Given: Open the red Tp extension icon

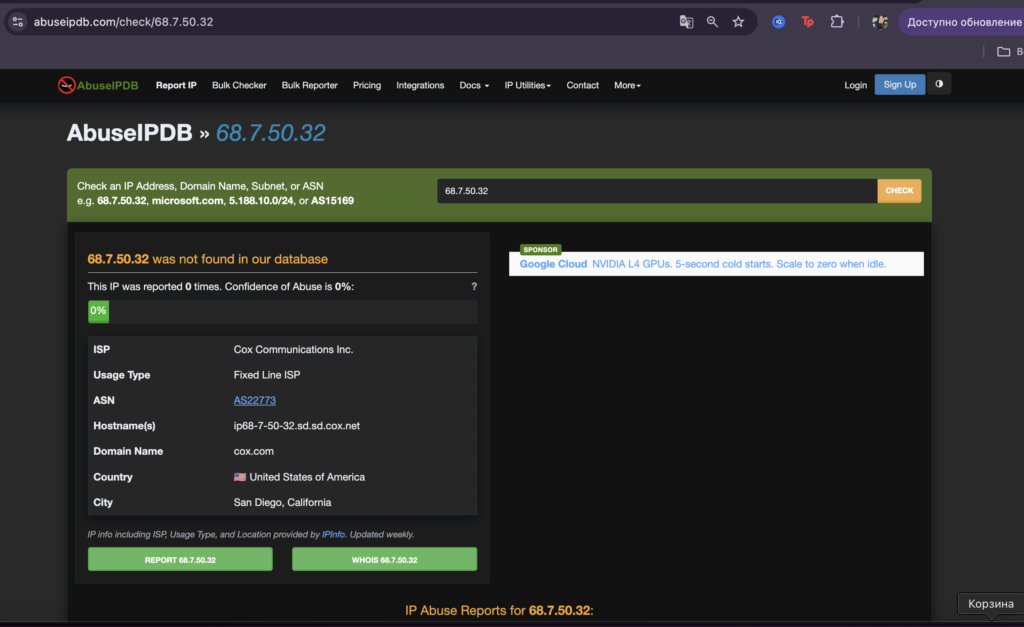Looking at the screenshot, I should click(808, 22).
